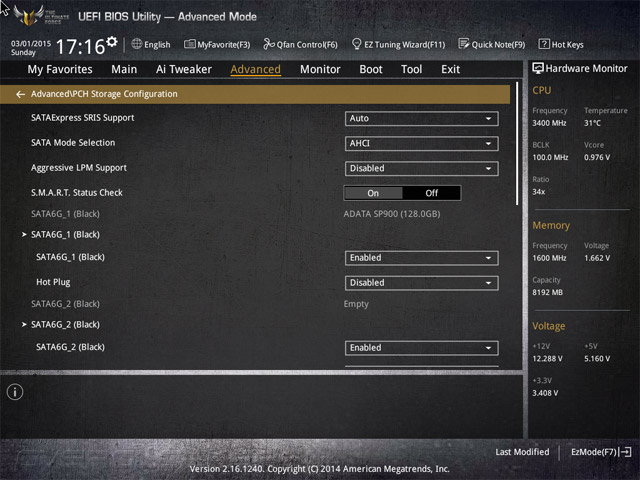Image resolution: width=640 pixels, height=480 pixels.
Task: Click Last Modified button
Action: (522, 452)
